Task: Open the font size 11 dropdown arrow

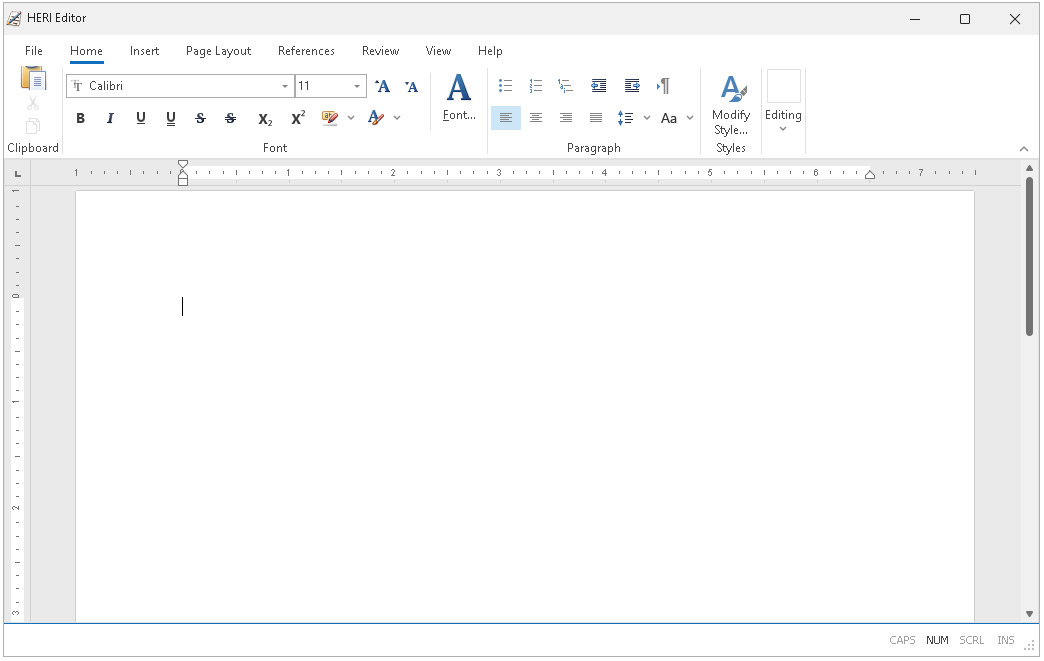Action: [357, 86]
